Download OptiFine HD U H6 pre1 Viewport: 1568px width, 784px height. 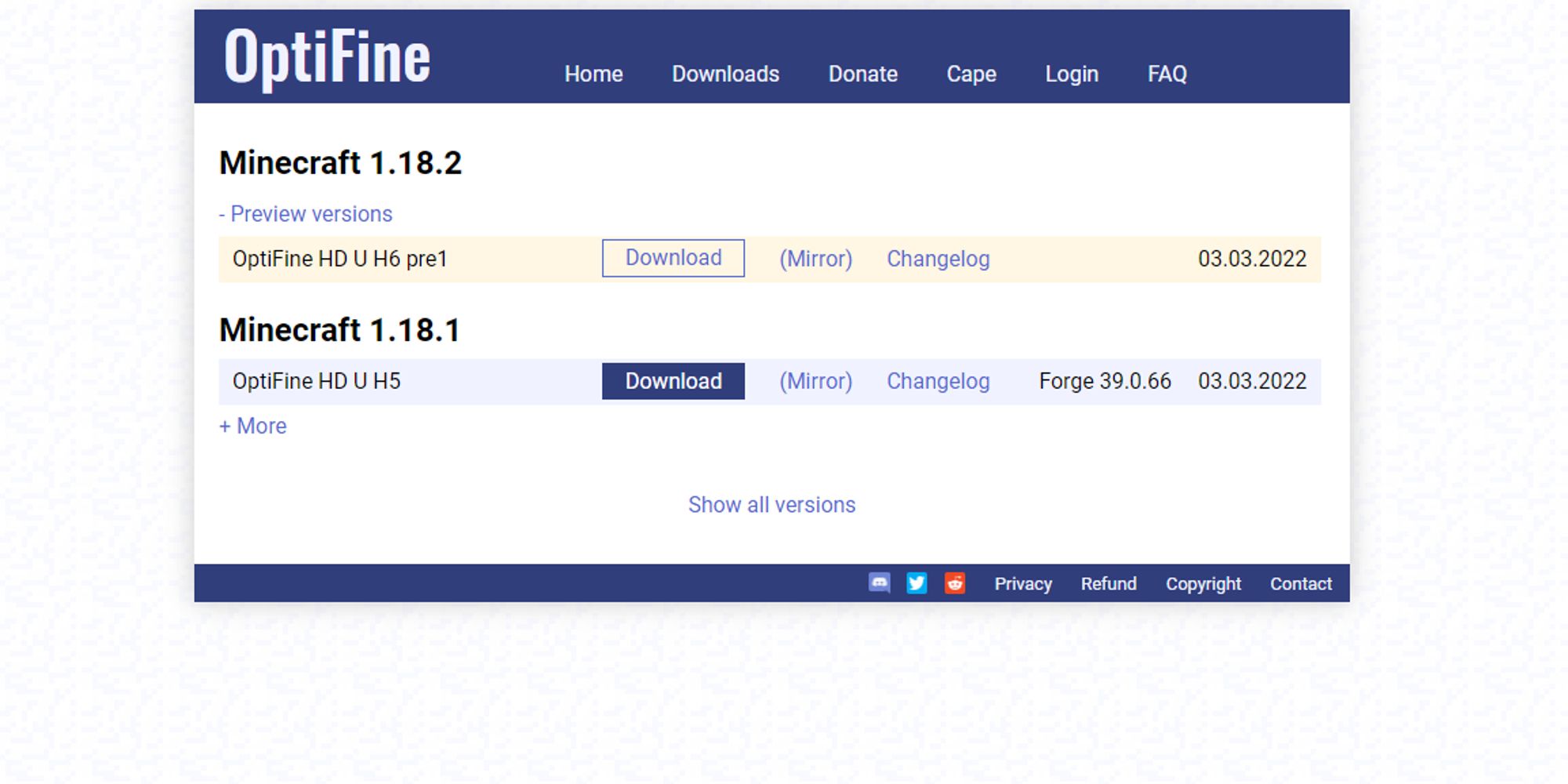(673, 258)
